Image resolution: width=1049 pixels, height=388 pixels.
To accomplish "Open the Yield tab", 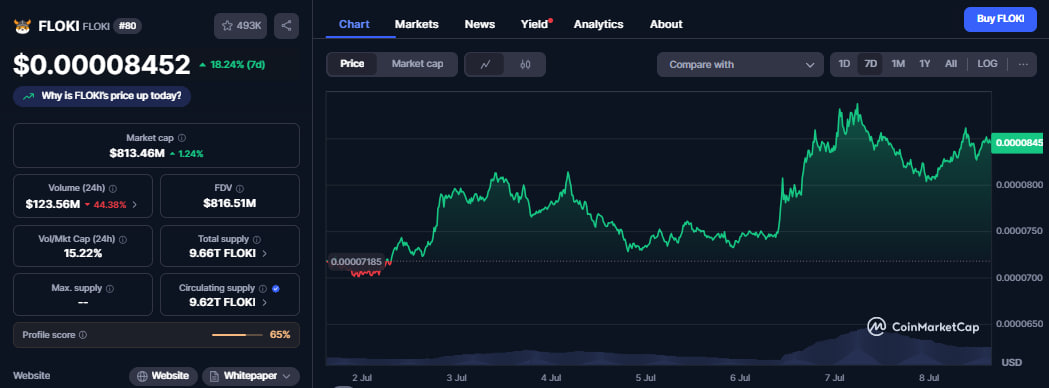I will (x=535, y=24).
